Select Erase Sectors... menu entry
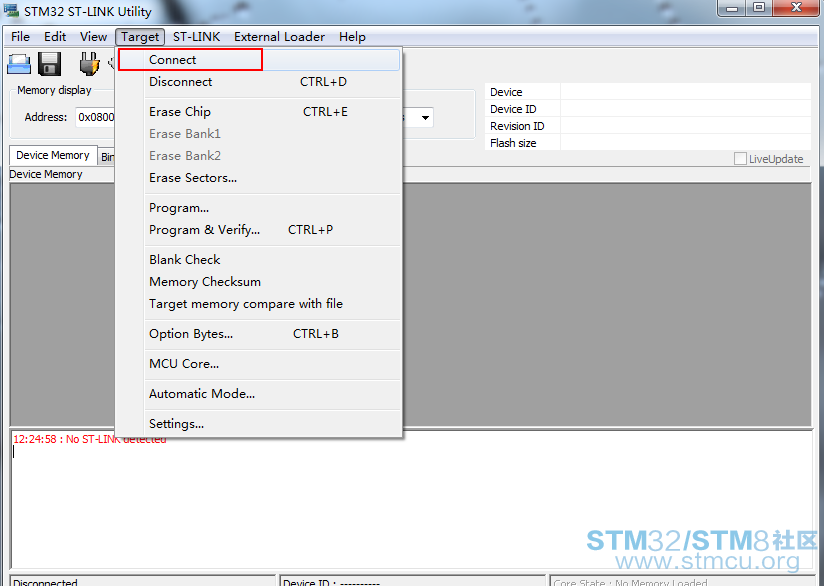Viewport: 824px width, 586px height. 259,178
